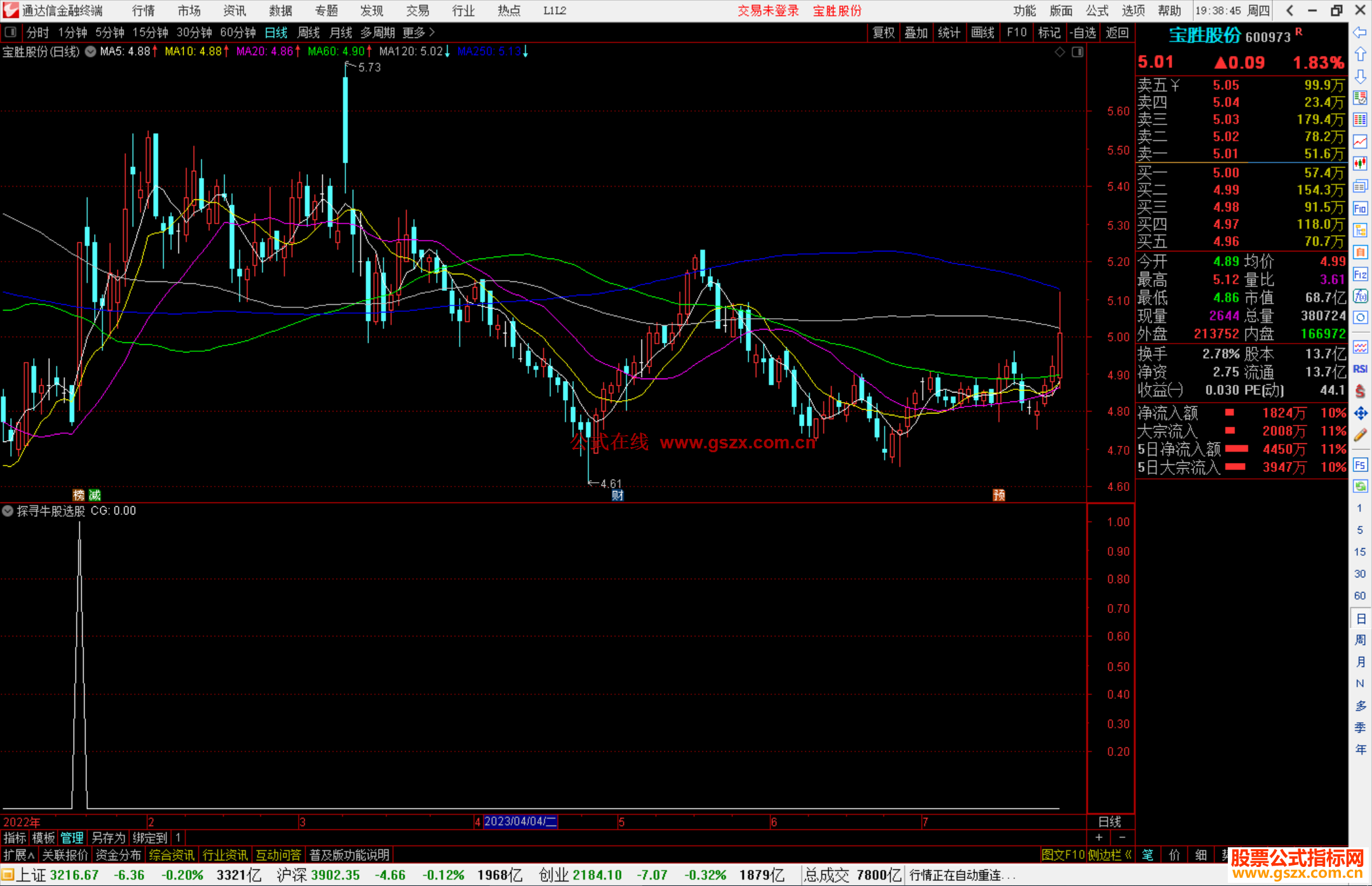Click the zoom-in plus at chart bottom right

[1099, 838]
